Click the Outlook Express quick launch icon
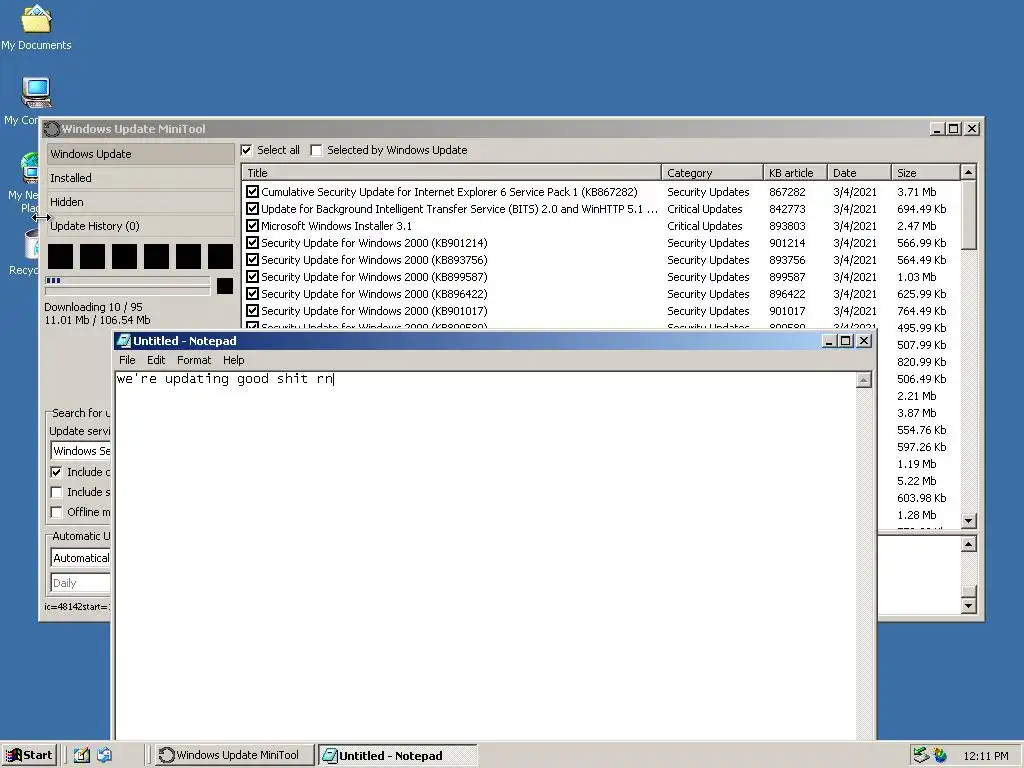This screenshot has width=1024, height=768. point(104,755)
